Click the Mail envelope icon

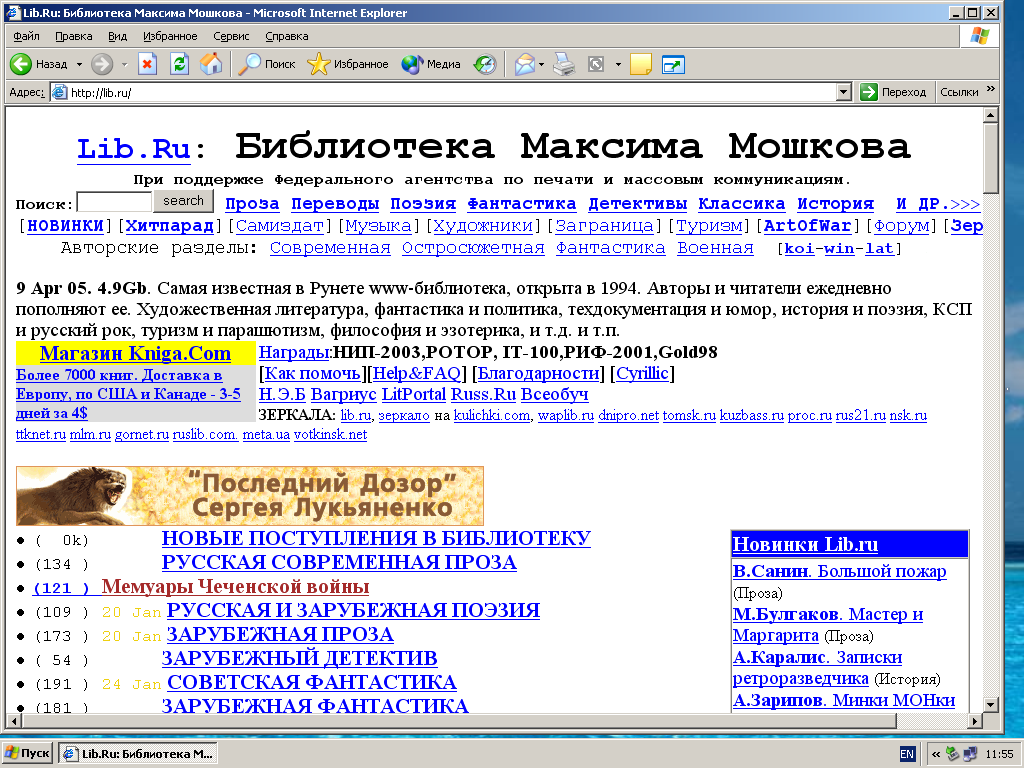tap(524, 64)
